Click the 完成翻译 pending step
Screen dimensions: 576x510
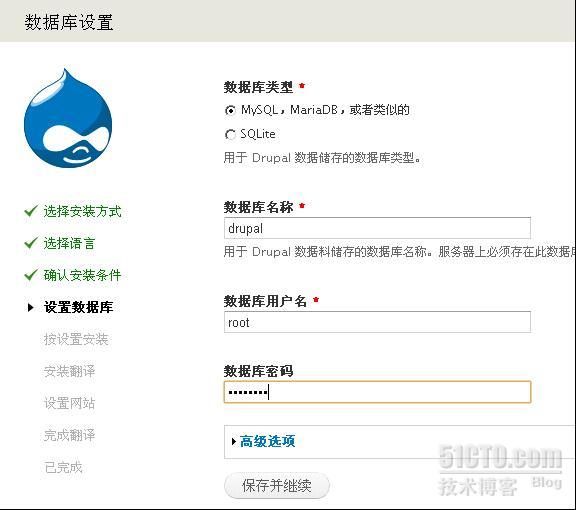tap(69, 435)
